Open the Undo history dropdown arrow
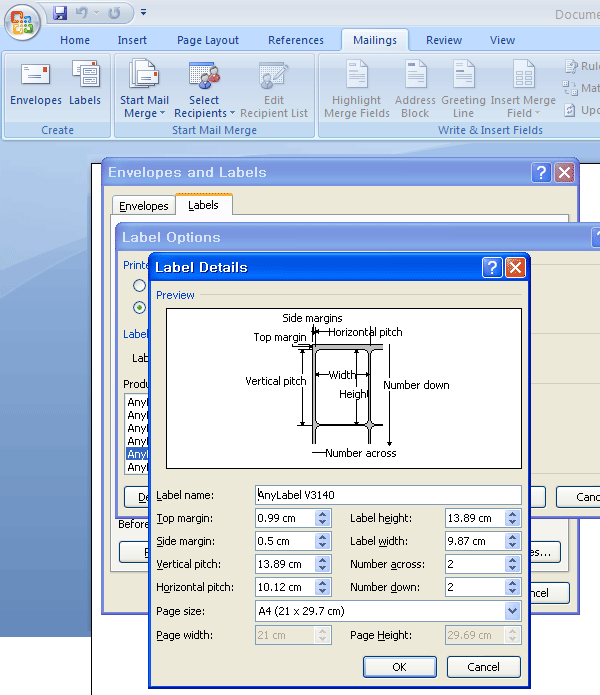The width and height of the screenshot is (600, 695). (96, 13)
